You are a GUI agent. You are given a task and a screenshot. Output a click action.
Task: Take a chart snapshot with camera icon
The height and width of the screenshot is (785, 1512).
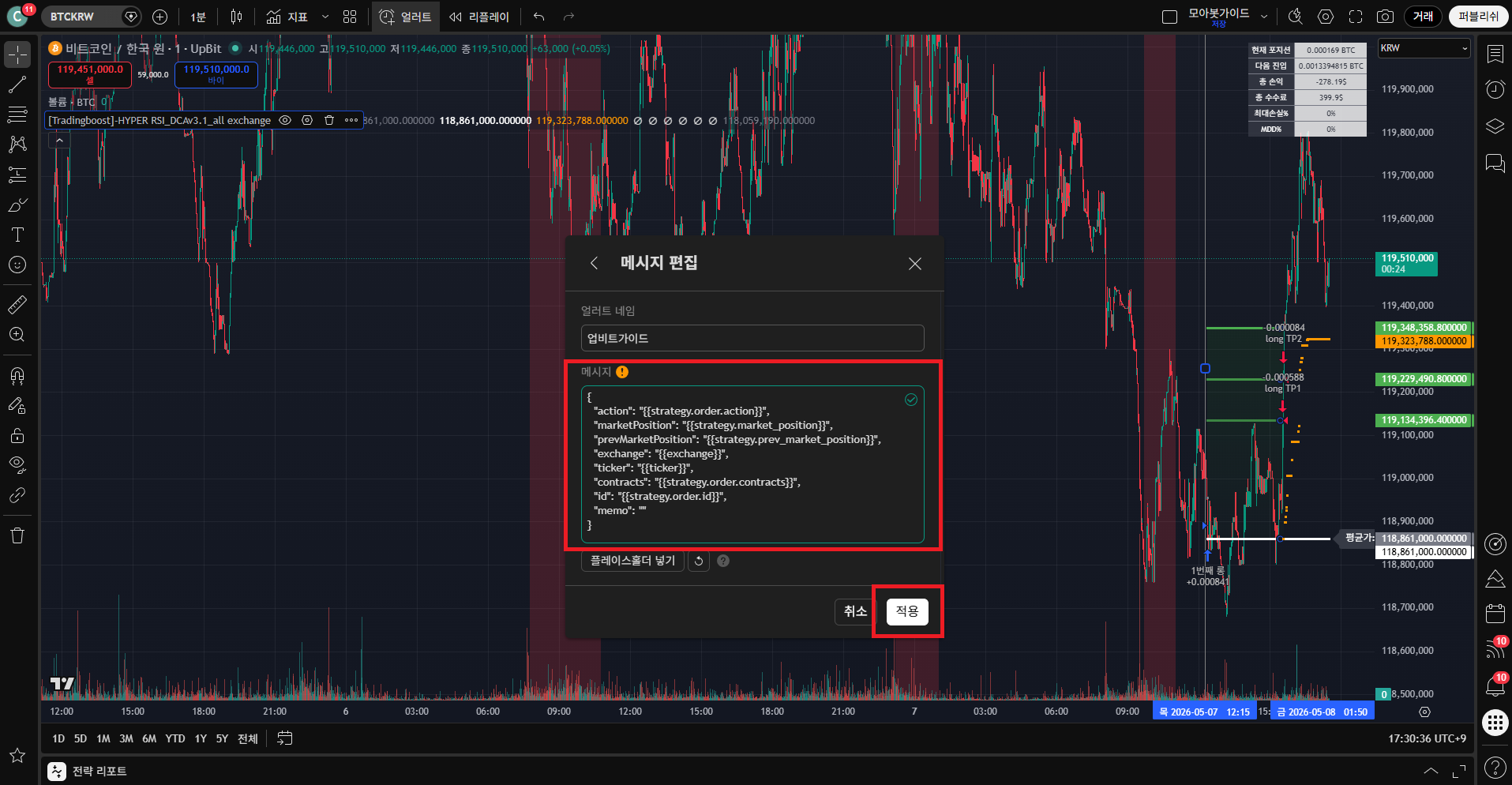(x=1385, y=17)
